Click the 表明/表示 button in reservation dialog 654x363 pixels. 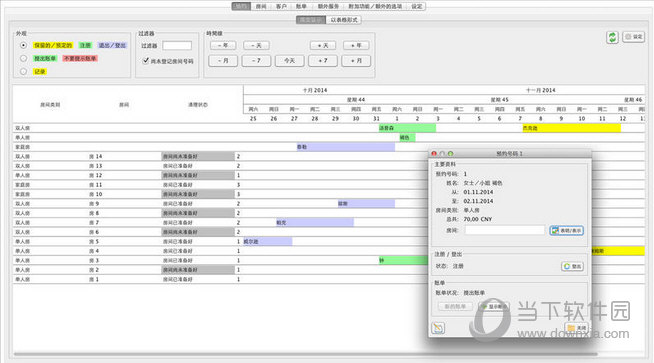(566, 230)
